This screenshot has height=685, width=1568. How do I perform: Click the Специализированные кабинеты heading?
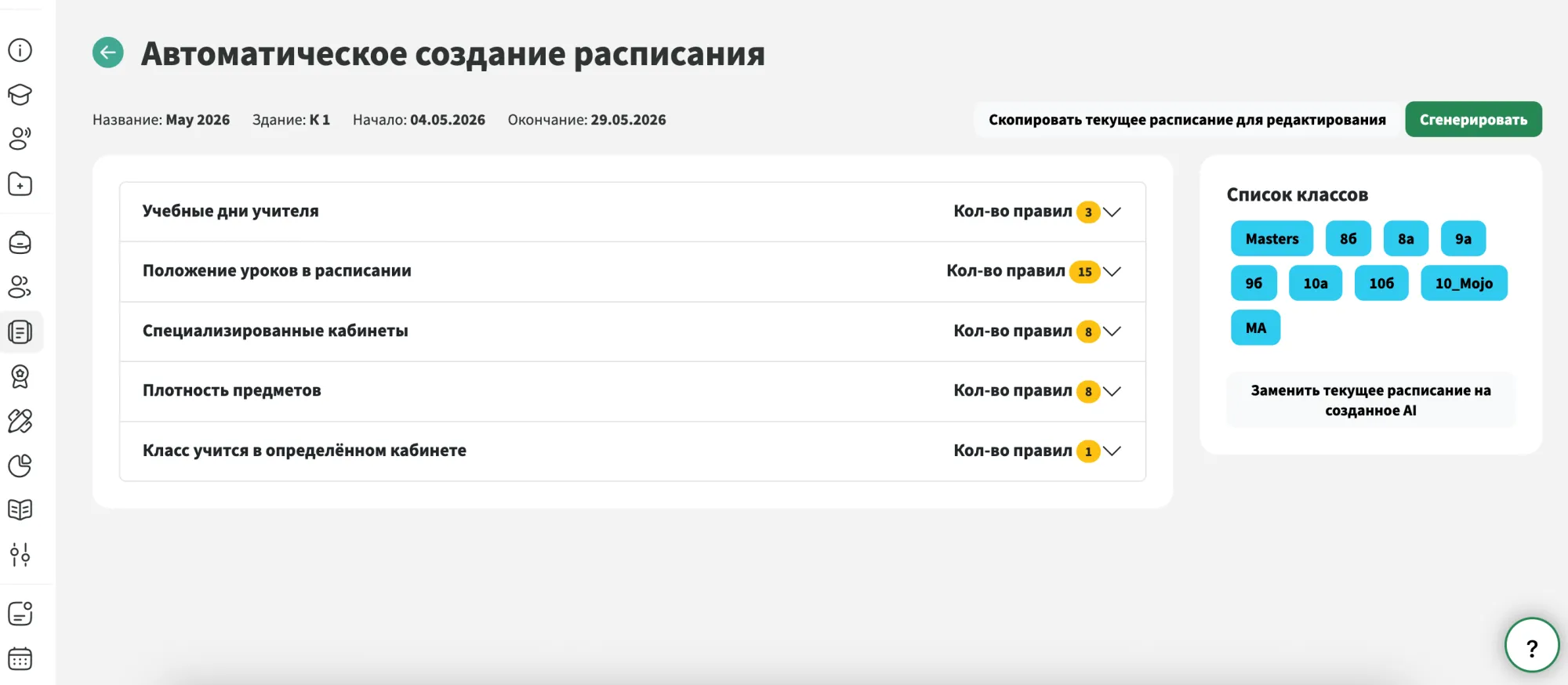click(275, 331)
